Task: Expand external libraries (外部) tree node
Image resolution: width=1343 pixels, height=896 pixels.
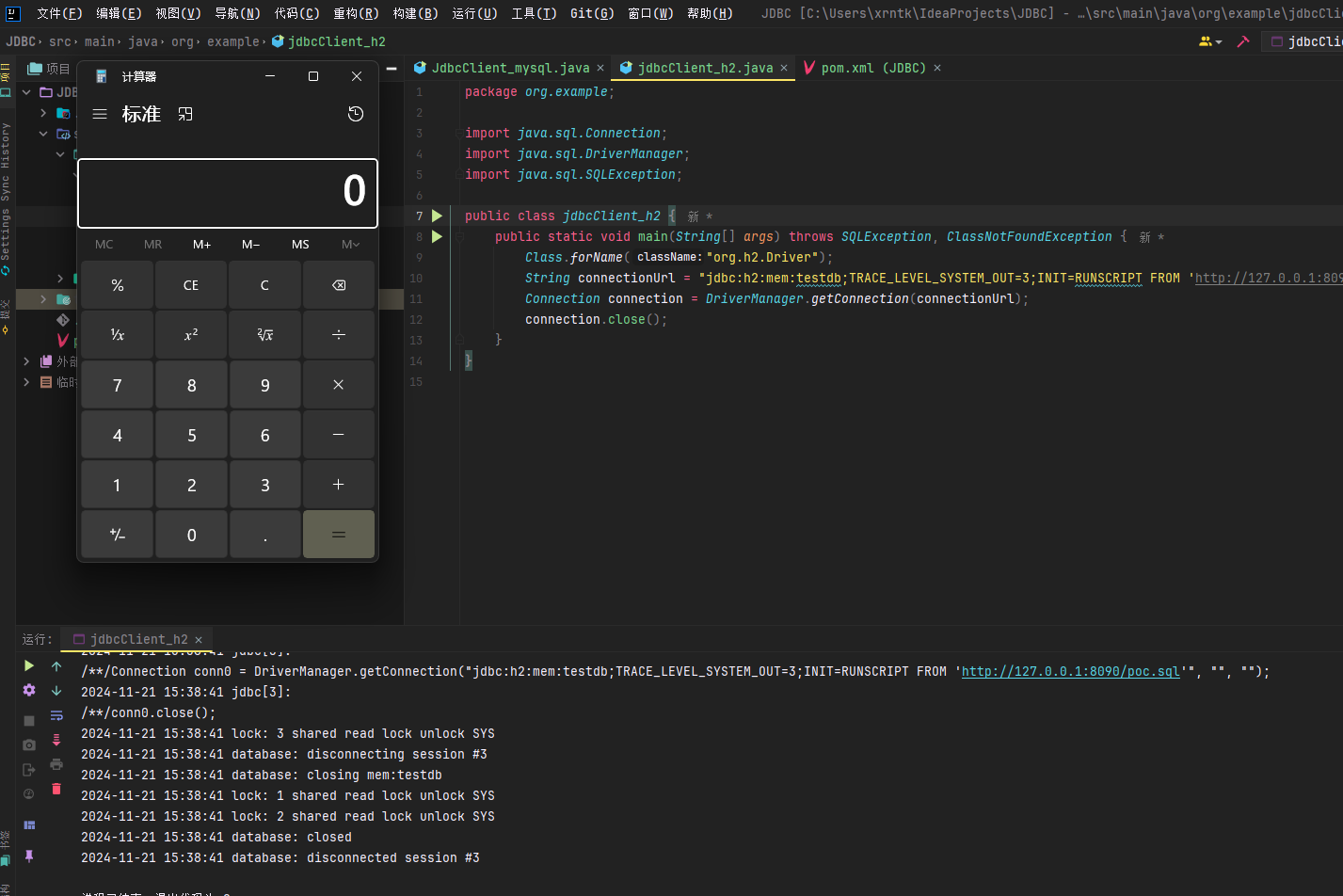Action: tap(26, 361)
